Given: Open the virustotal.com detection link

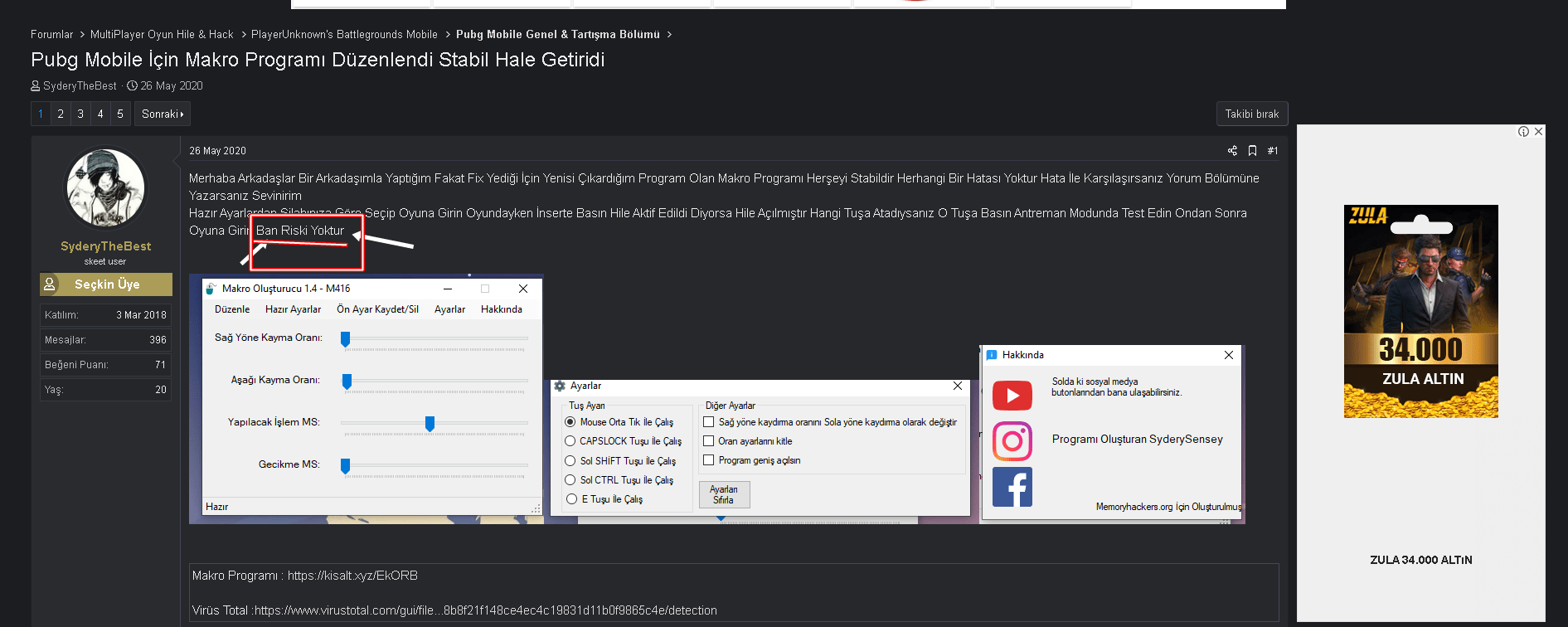Looking at the screenshot, I should (486, 610).
